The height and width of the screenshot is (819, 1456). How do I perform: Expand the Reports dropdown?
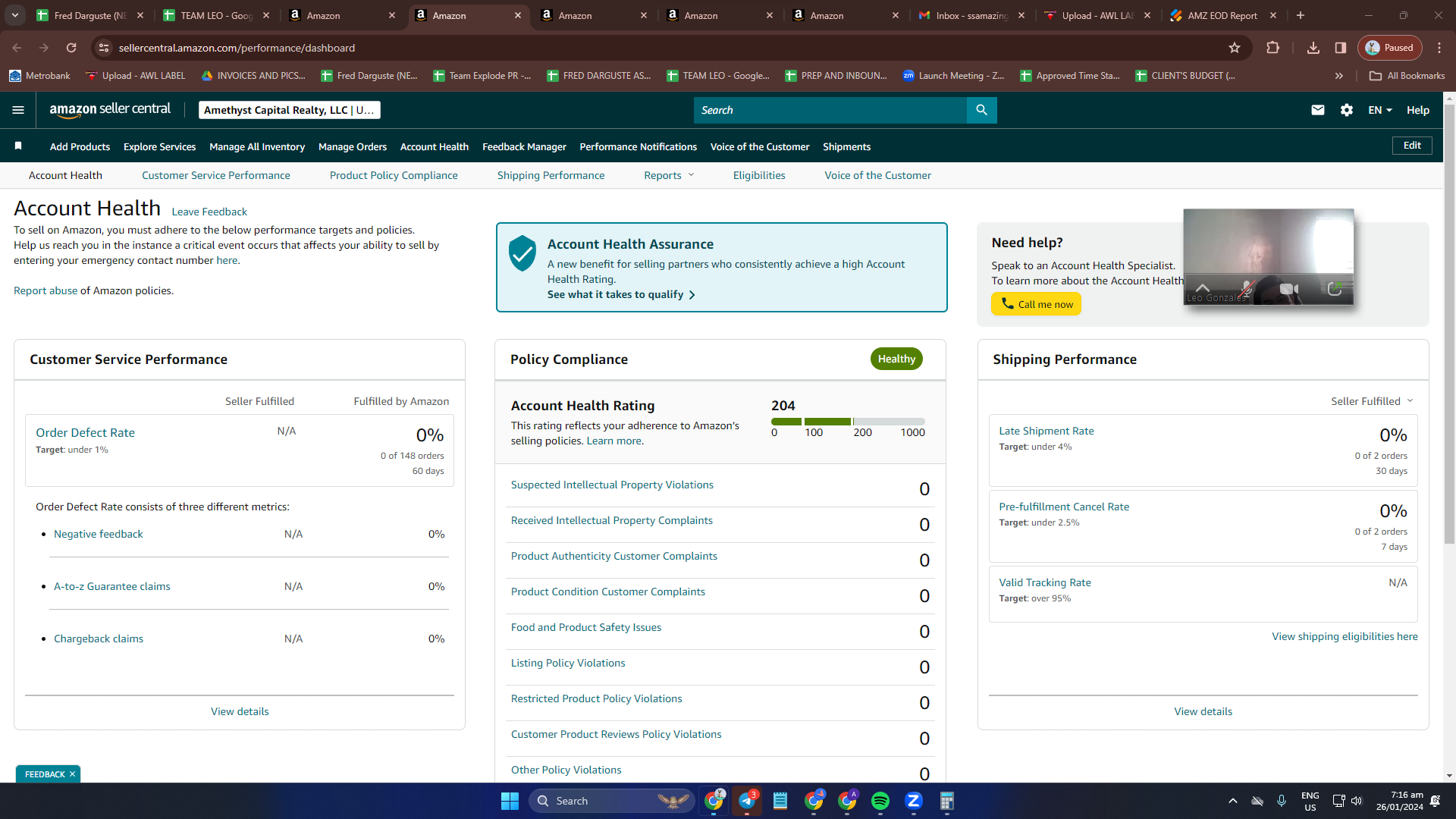tap(669, 175)
